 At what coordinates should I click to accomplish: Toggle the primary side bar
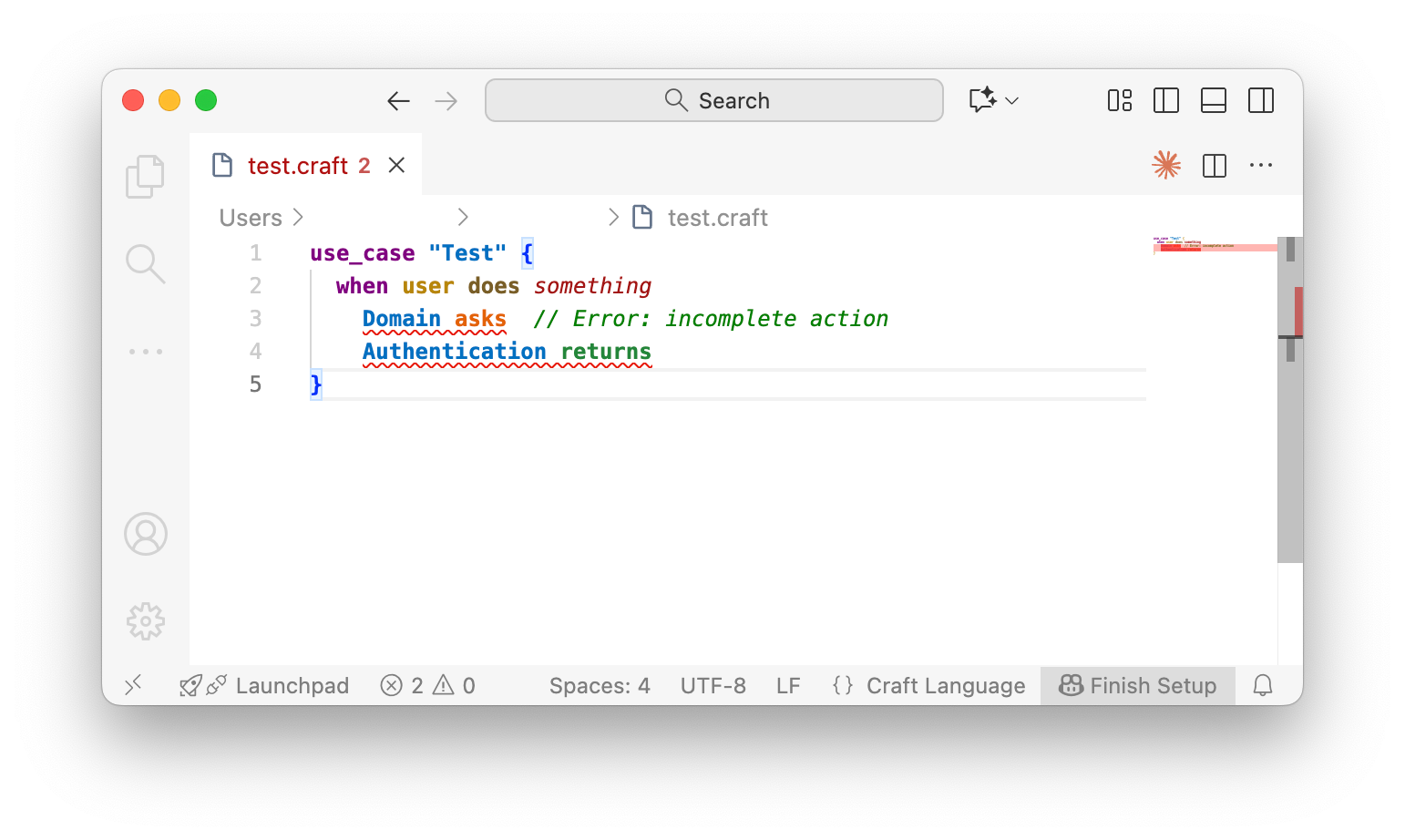pyautogui.click(x=1166, y=100)
